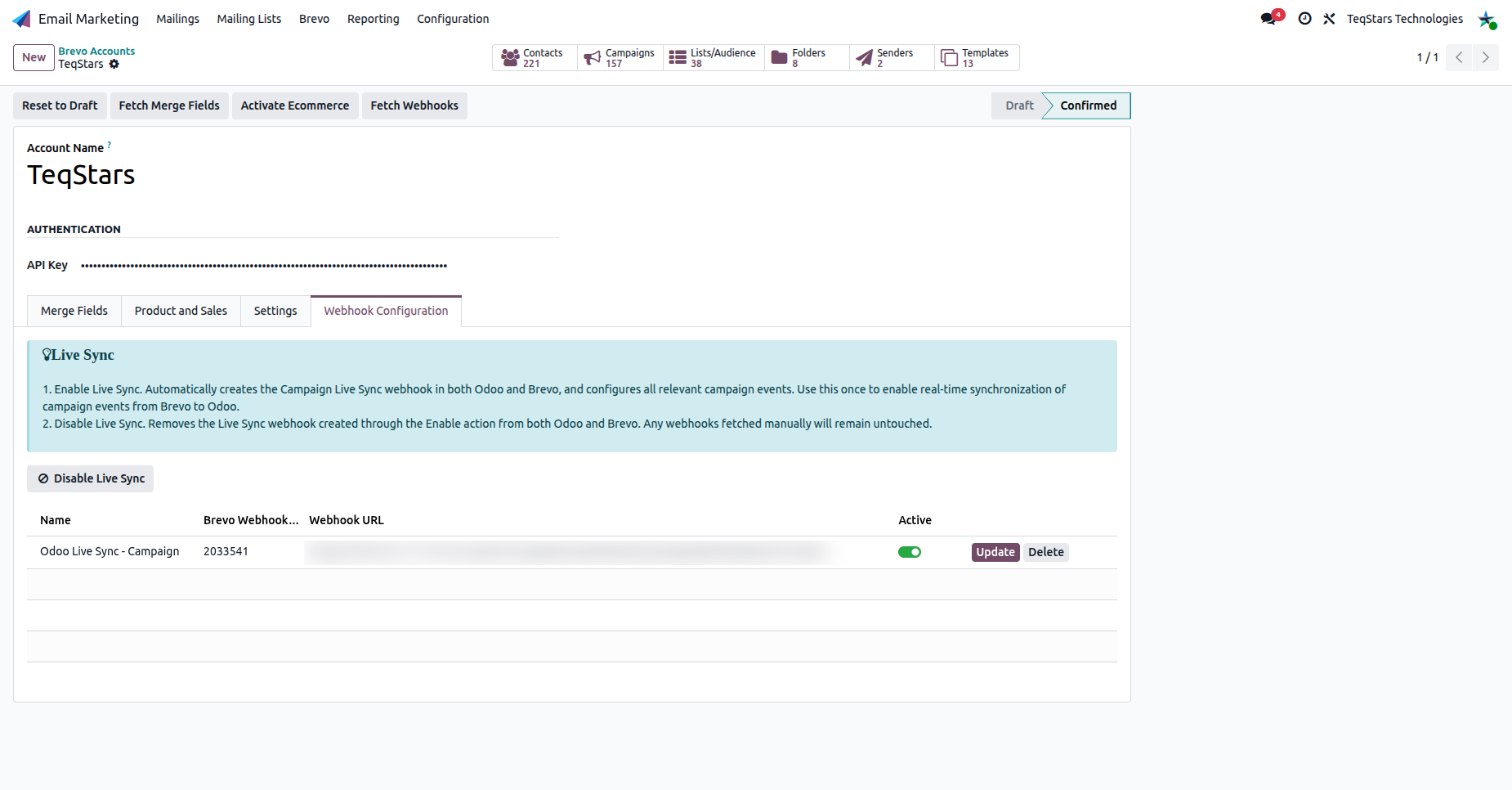Open the Configuration menu
The width and height of the screenshot is (1512, 790).
coord(453,19)
